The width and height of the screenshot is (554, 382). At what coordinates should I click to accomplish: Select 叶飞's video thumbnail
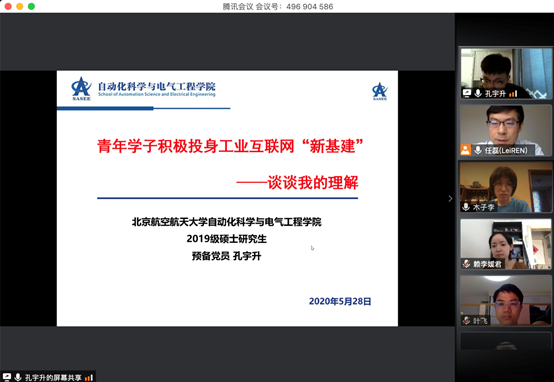pos(506,301)
